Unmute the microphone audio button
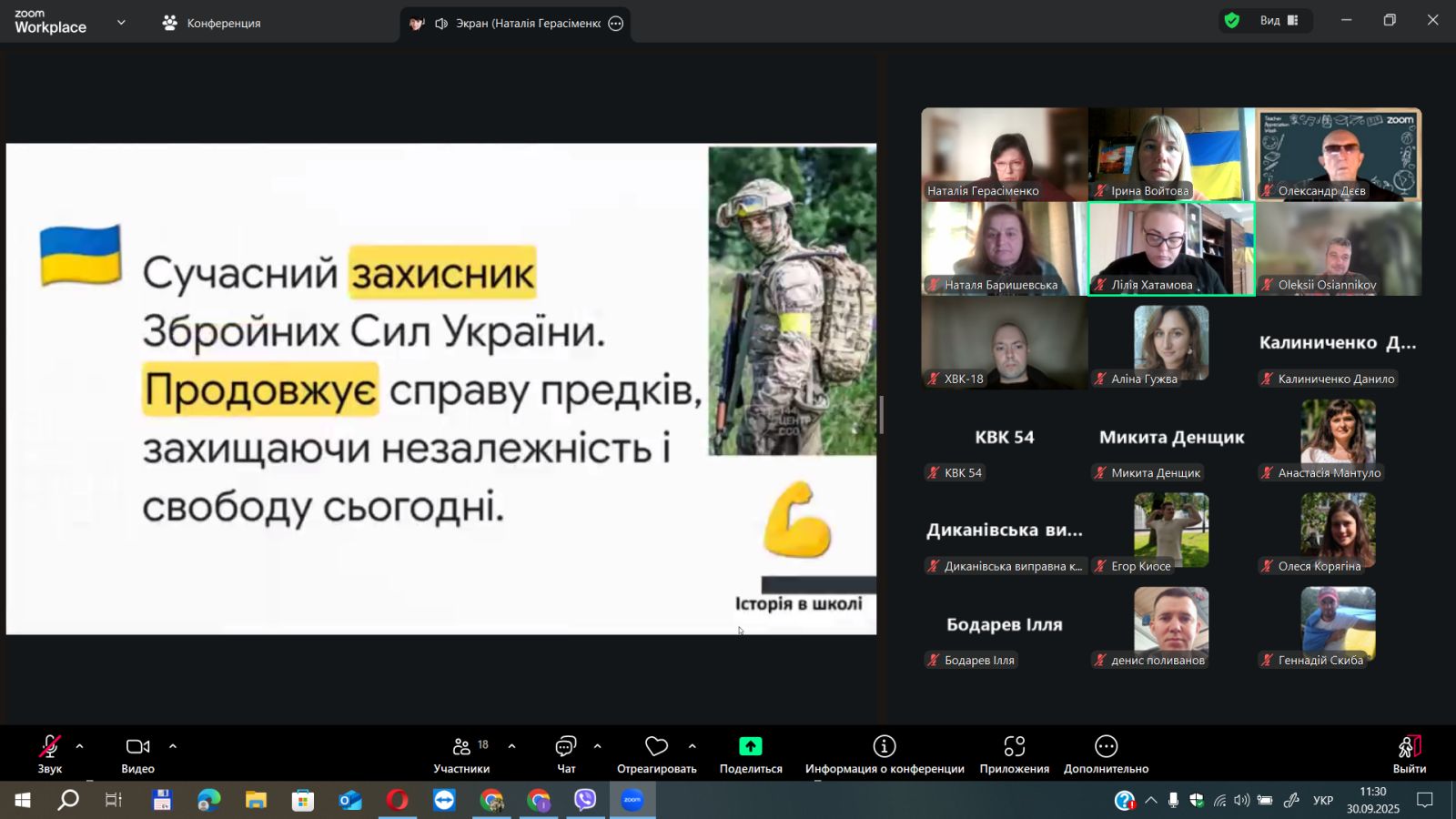Screen dimensions: 1456x819 coord(49,747)
